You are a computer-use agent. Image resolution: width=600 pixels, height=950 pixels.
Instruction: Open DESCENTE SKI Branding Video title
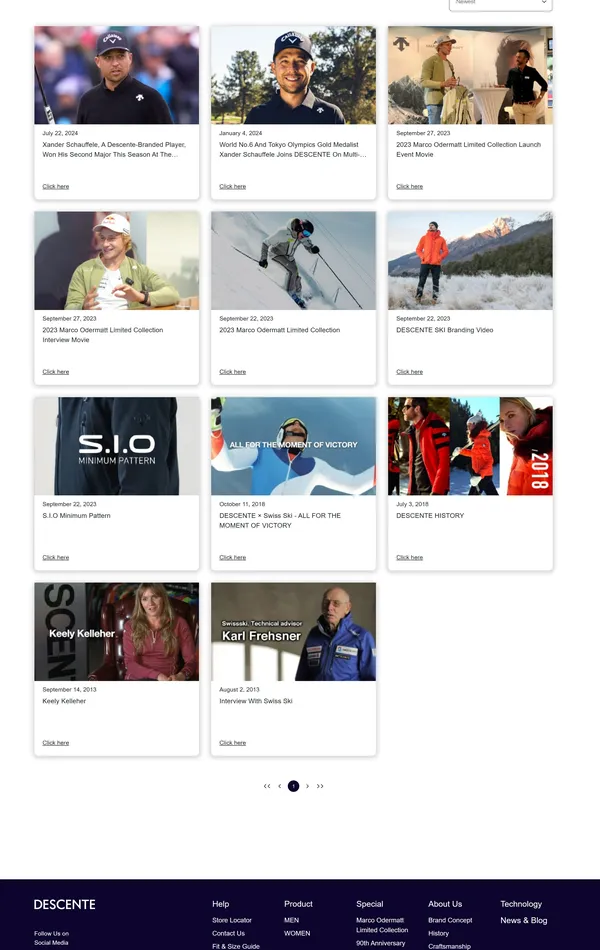pyautogui.click(x=445, y=330)
